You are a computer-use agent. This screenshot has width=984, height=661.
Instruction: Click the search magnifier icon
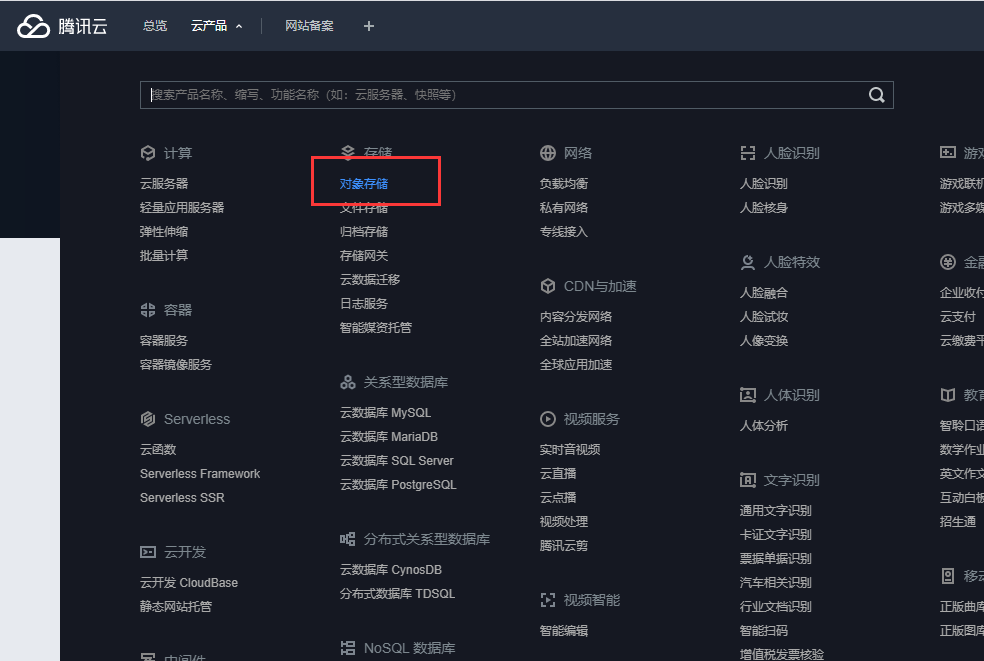tap(877, 95)
